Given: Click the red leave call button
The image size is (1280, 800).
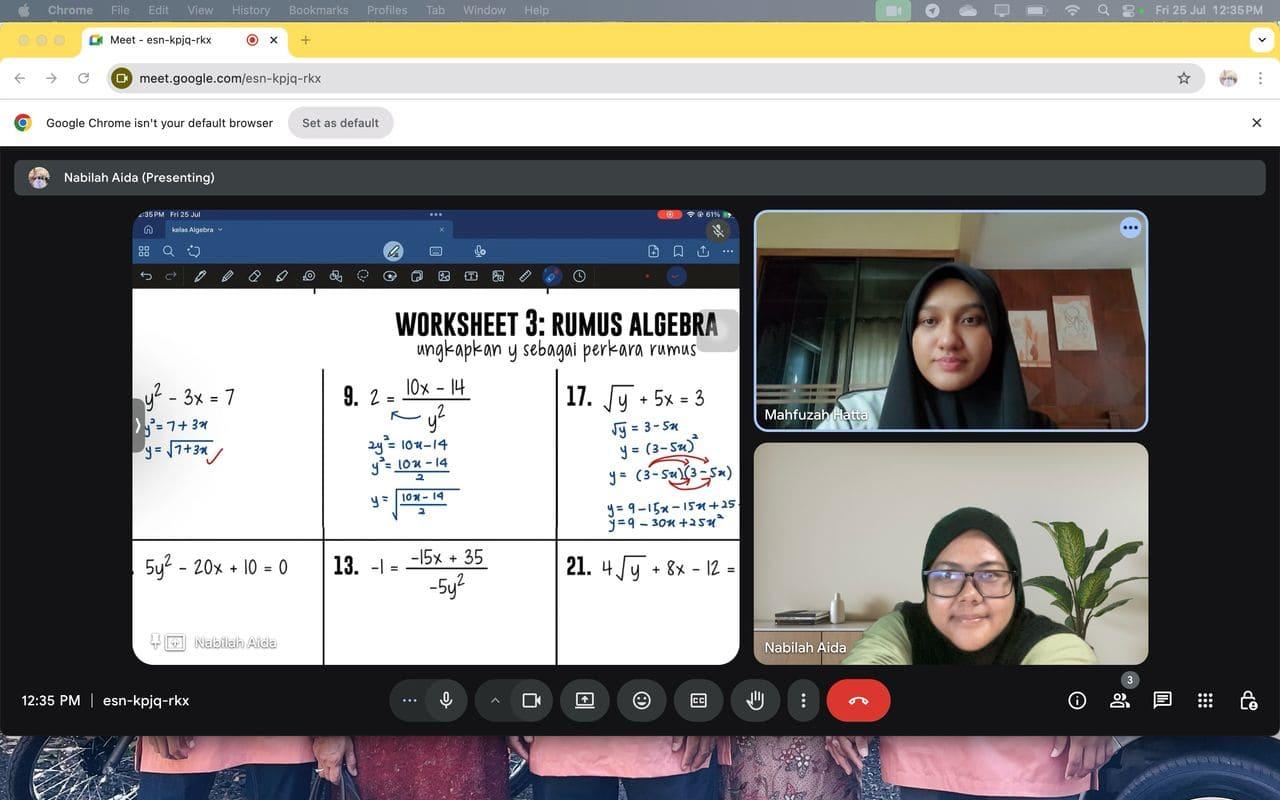Looking at the screenshot, I should tap(858, 701).
